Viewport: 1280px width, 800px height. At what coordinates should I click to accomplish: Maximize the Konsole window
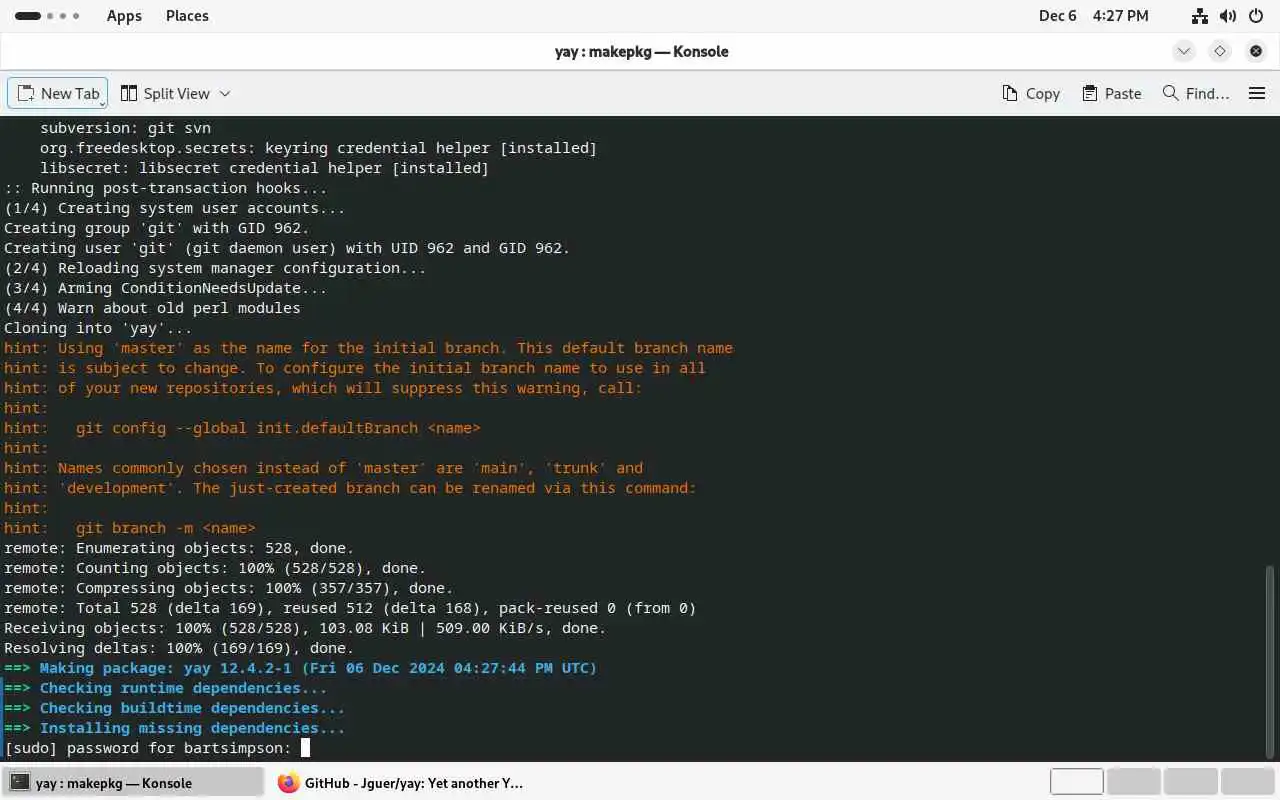tap(1220, 51)
